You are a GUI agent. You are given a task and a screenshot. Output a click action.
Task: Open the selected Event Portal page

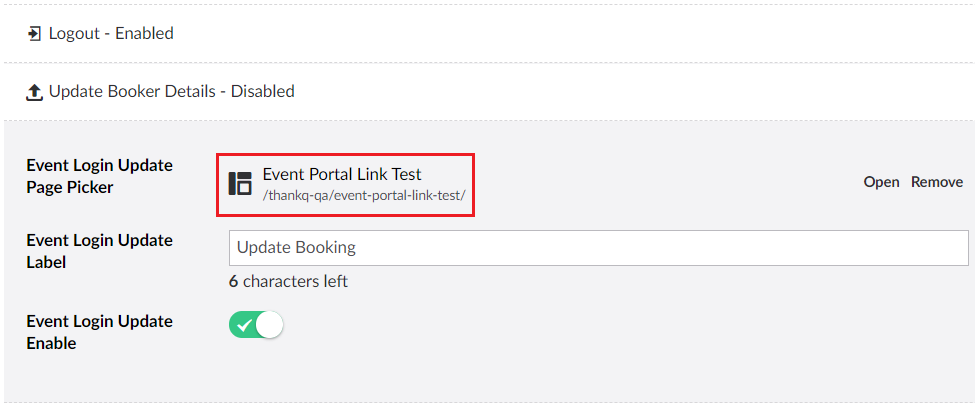[881, 182]
